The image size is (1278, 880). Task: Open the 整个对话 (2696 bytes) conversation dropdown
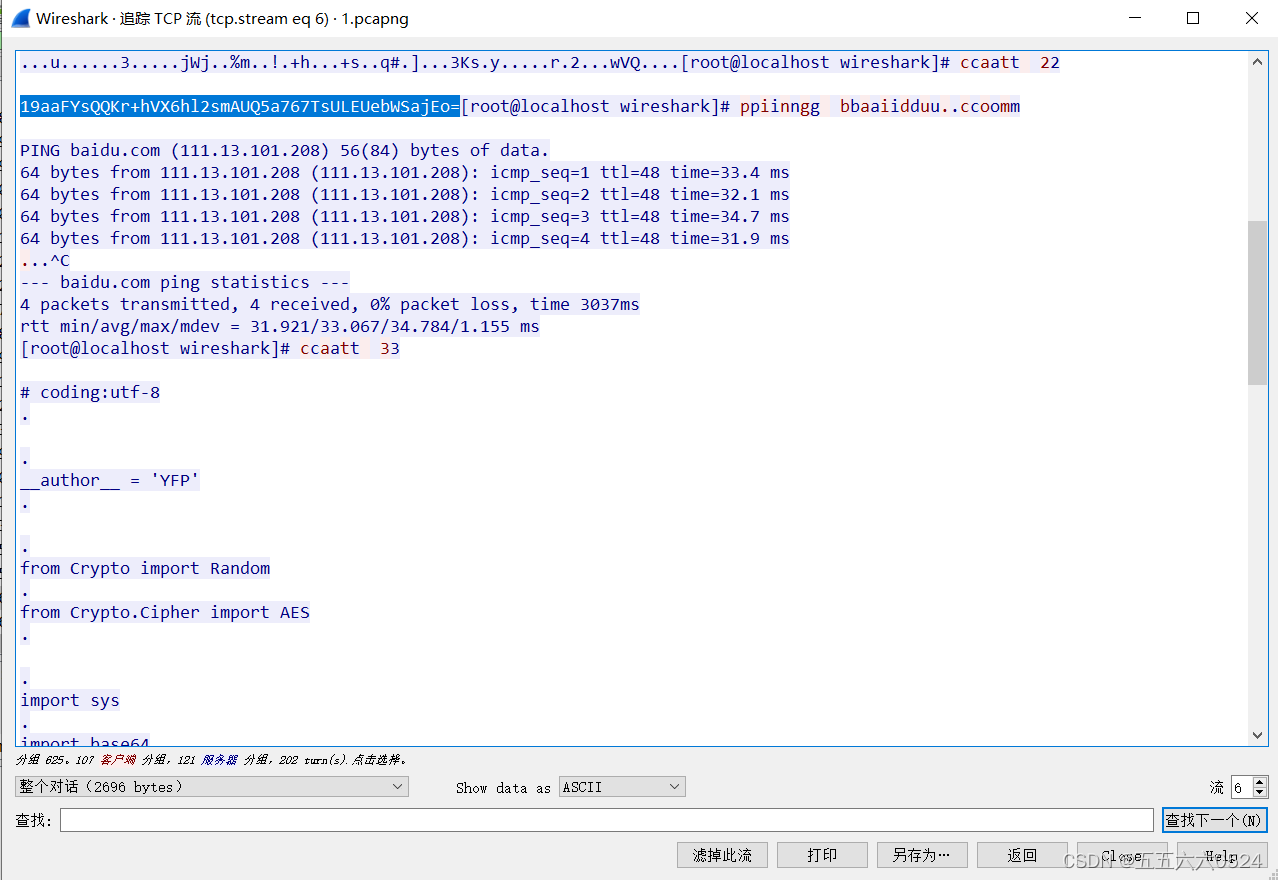tap(212, 787)
